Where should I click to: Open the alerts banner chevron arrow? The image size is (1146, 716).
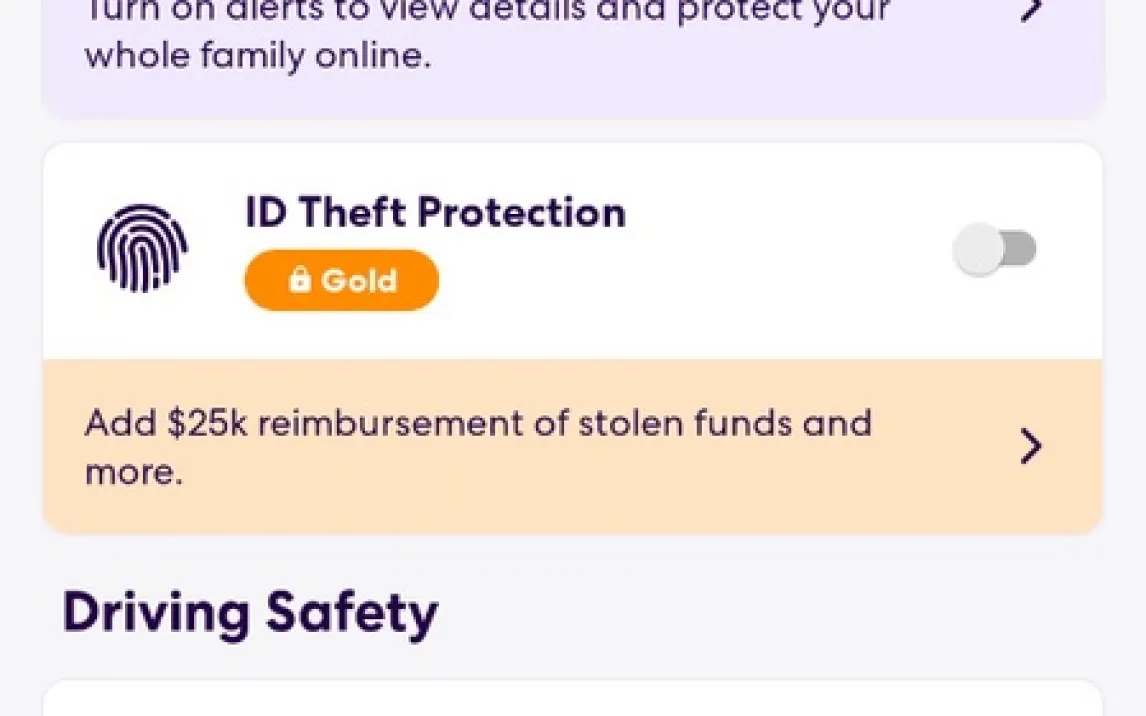pyautogui.click(x=1031, y=12)
